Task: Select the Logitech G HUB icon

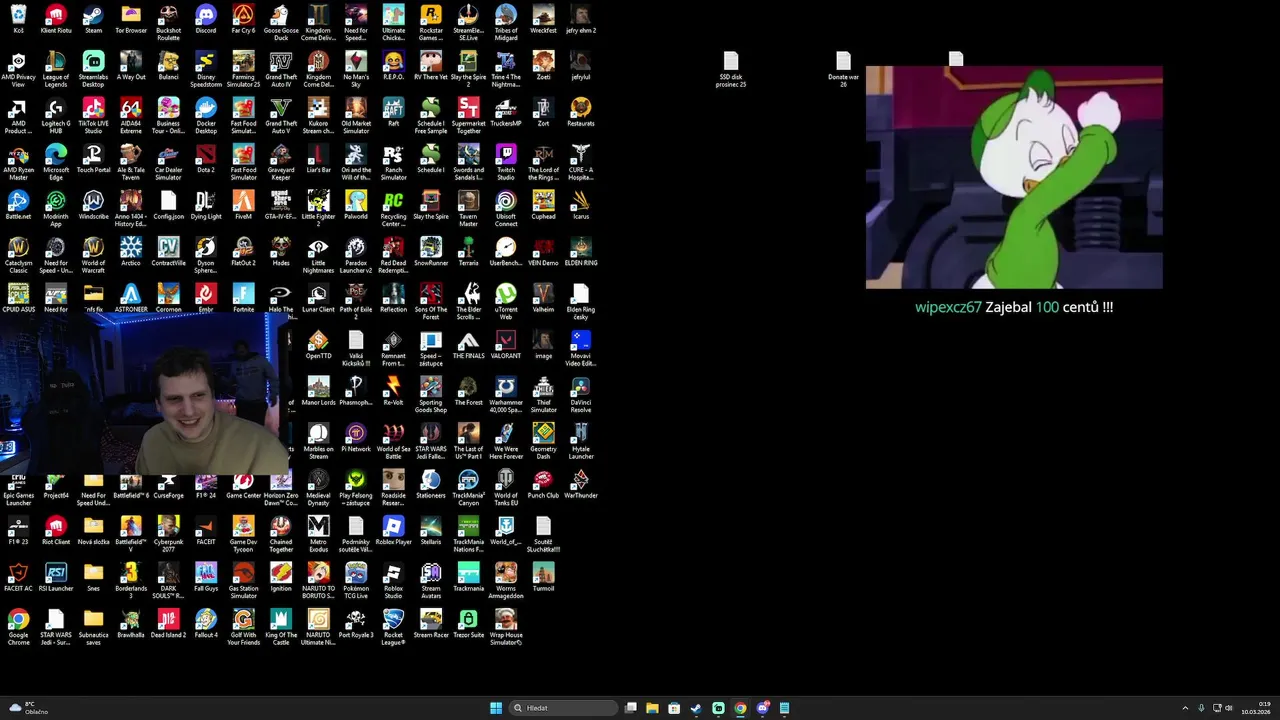Action: [56, 115]
